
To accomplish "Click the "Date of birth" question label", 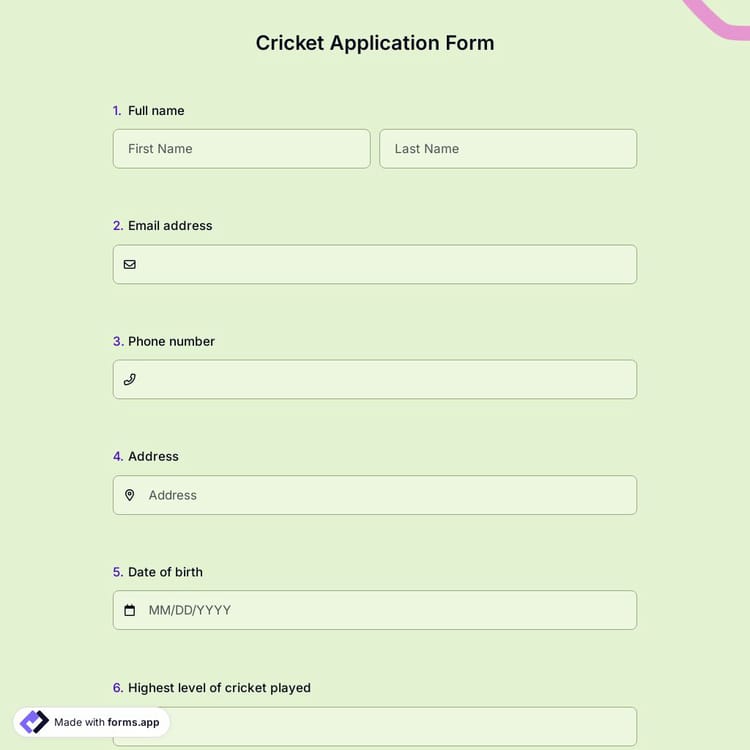I will coord(165,572).
